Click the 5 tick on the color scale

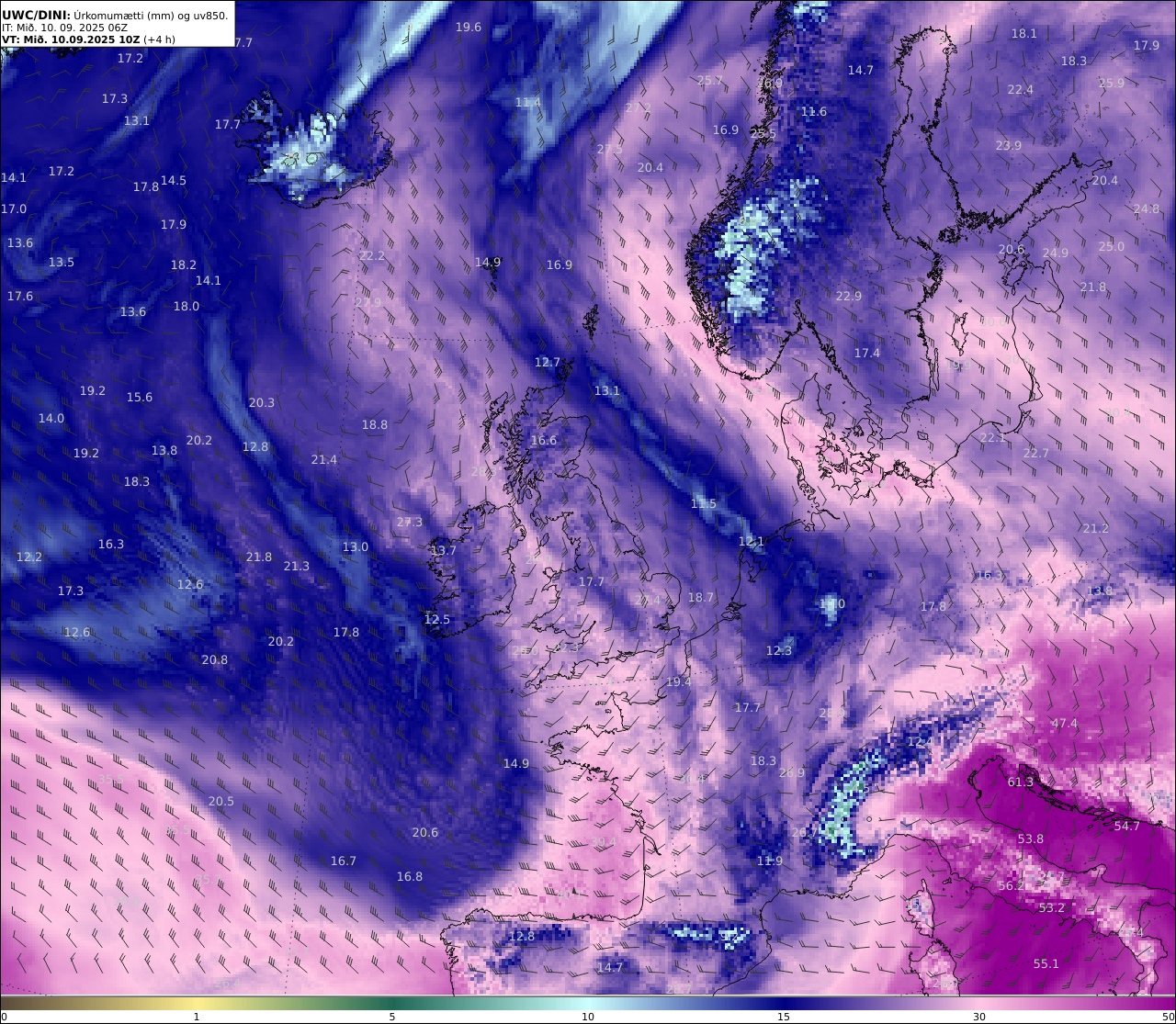392,1017
